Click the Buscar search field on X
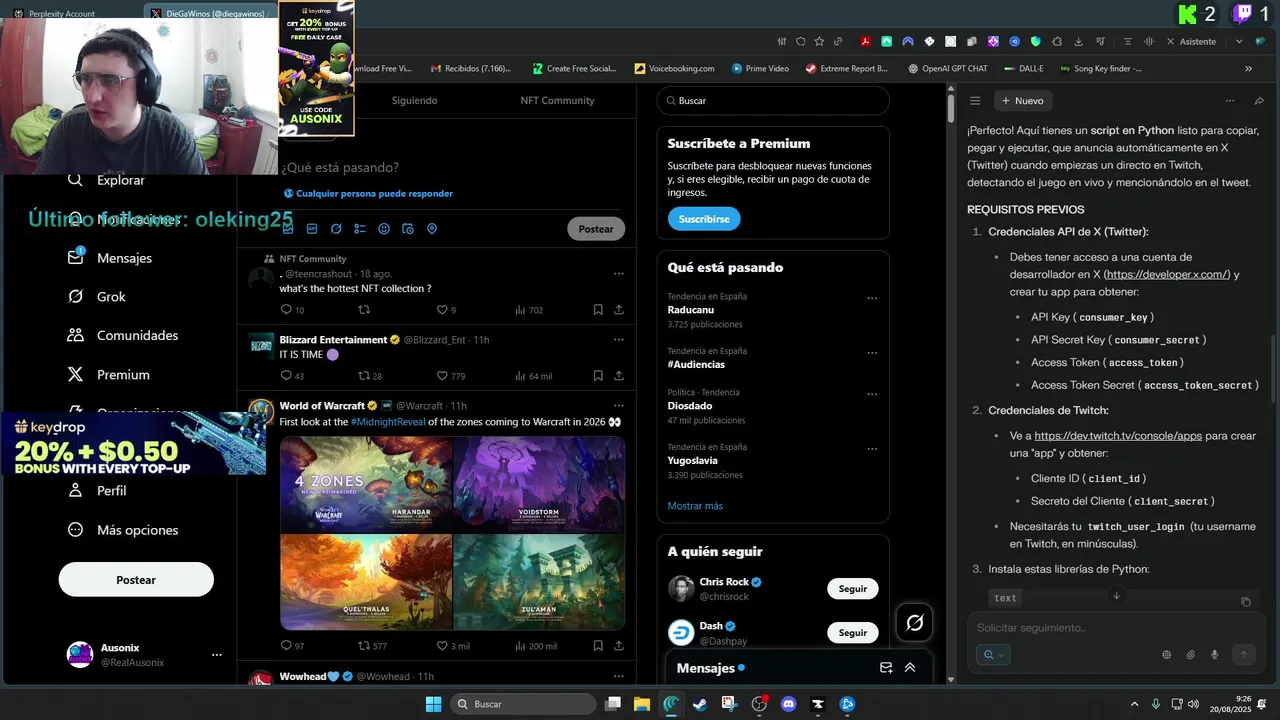 [x=773, y=101]
